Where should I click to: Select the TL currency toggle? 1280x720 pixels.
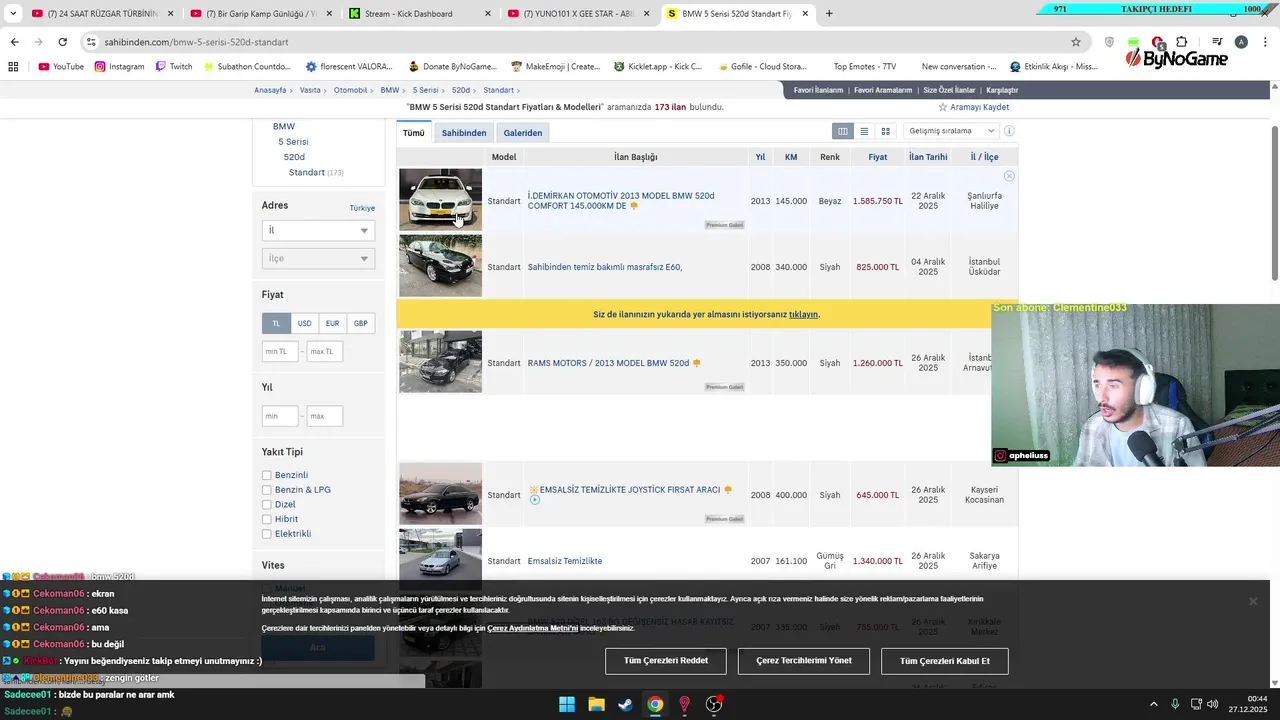coord(276,323)
